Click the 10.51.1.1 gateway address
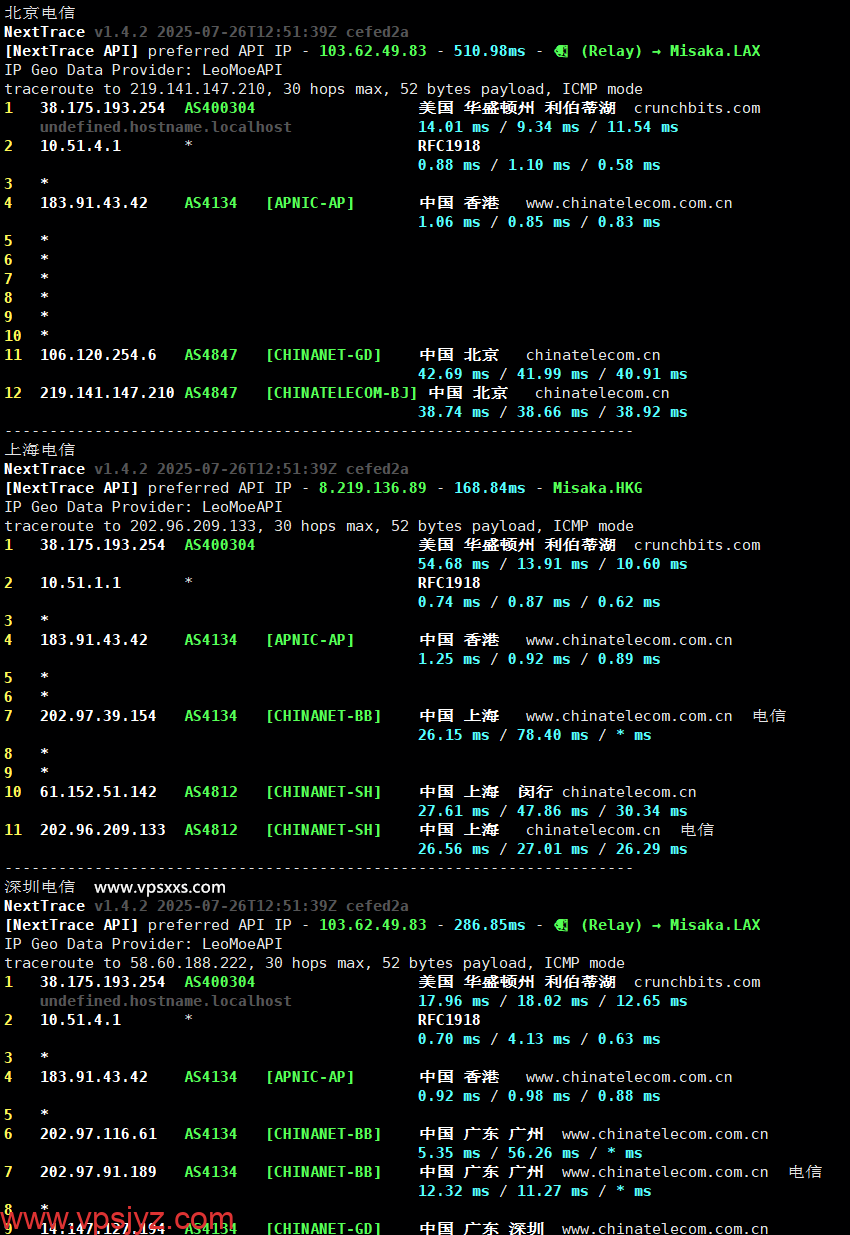This screenshot has width=850, height=1235. pos(80,583)
